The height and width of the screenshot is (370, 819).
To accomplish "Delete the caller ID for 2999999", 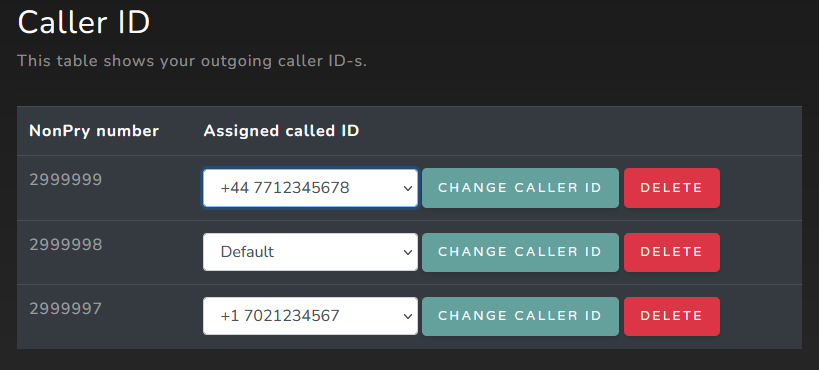I will [672, 188].
